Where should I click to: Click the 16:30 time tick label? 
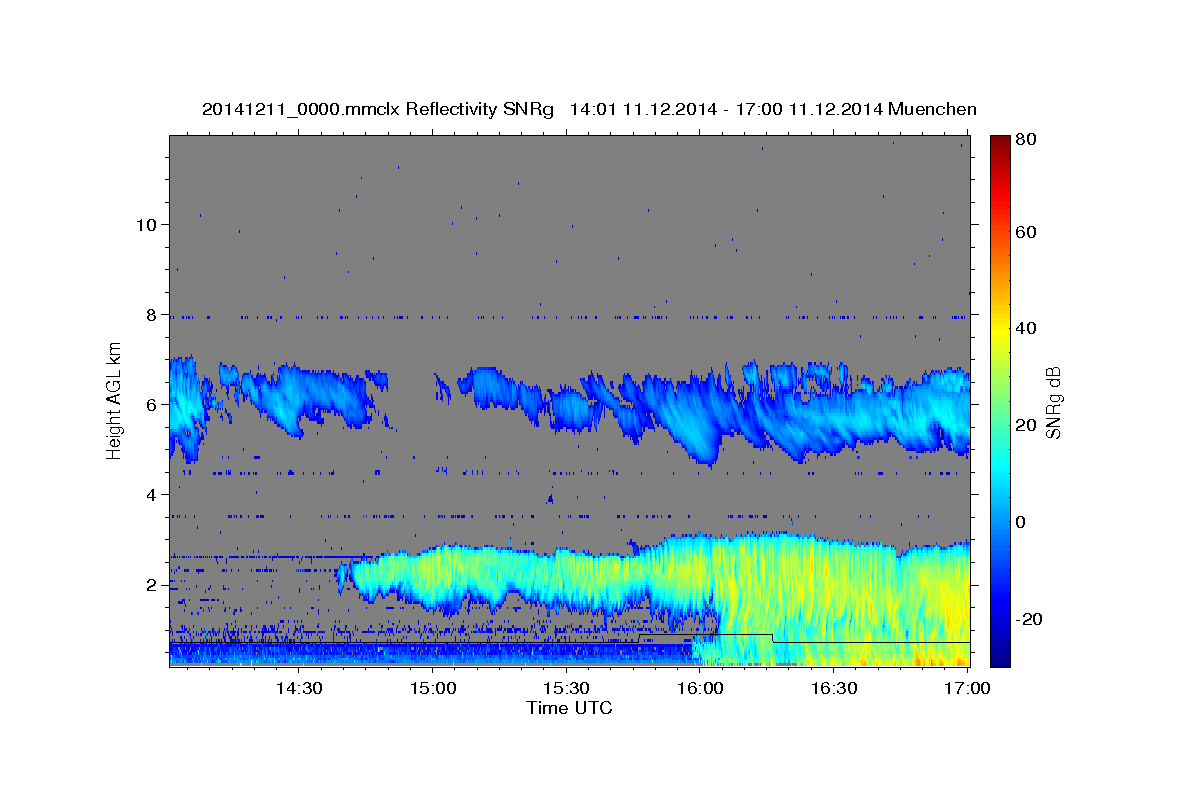coord(833,688)
